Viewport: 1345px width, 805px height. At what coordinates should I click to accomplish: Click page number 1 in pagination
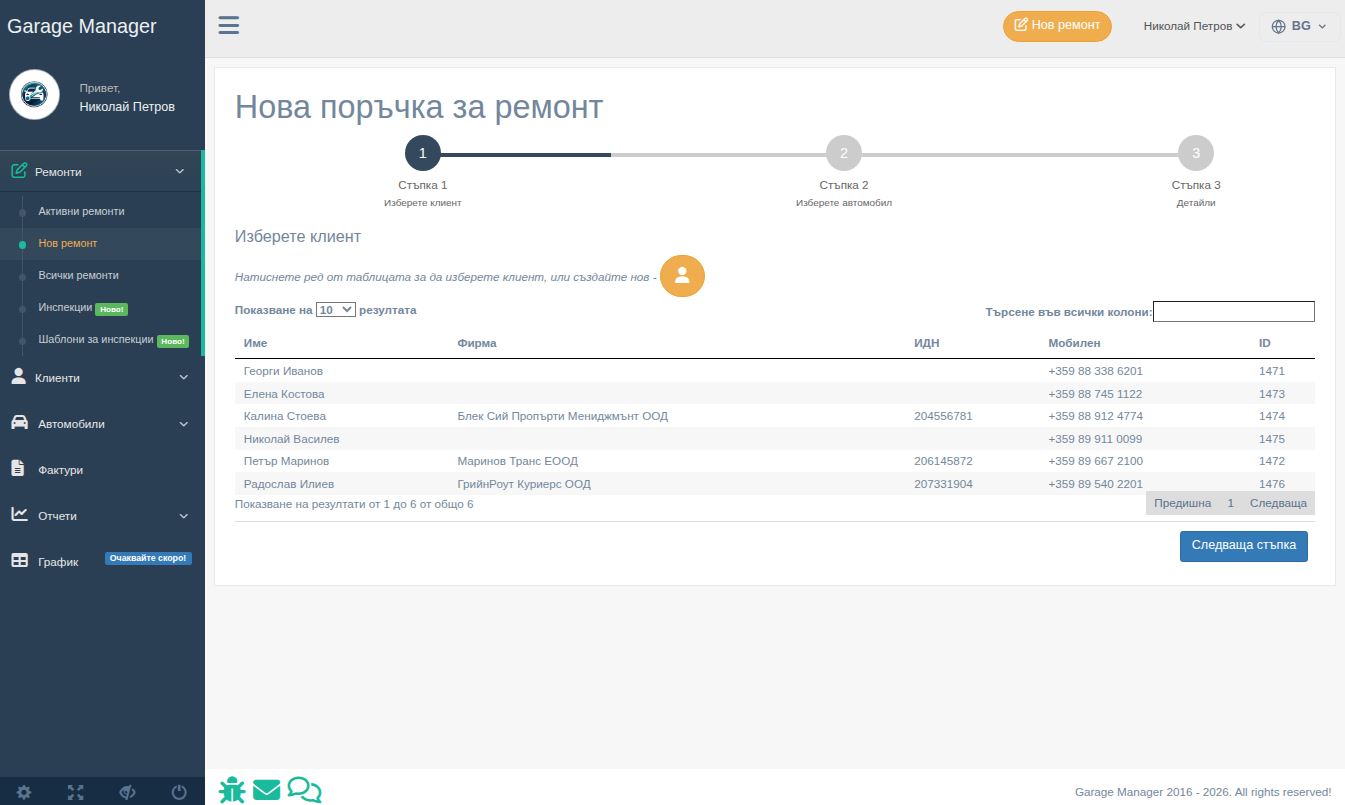point(1231,503)
